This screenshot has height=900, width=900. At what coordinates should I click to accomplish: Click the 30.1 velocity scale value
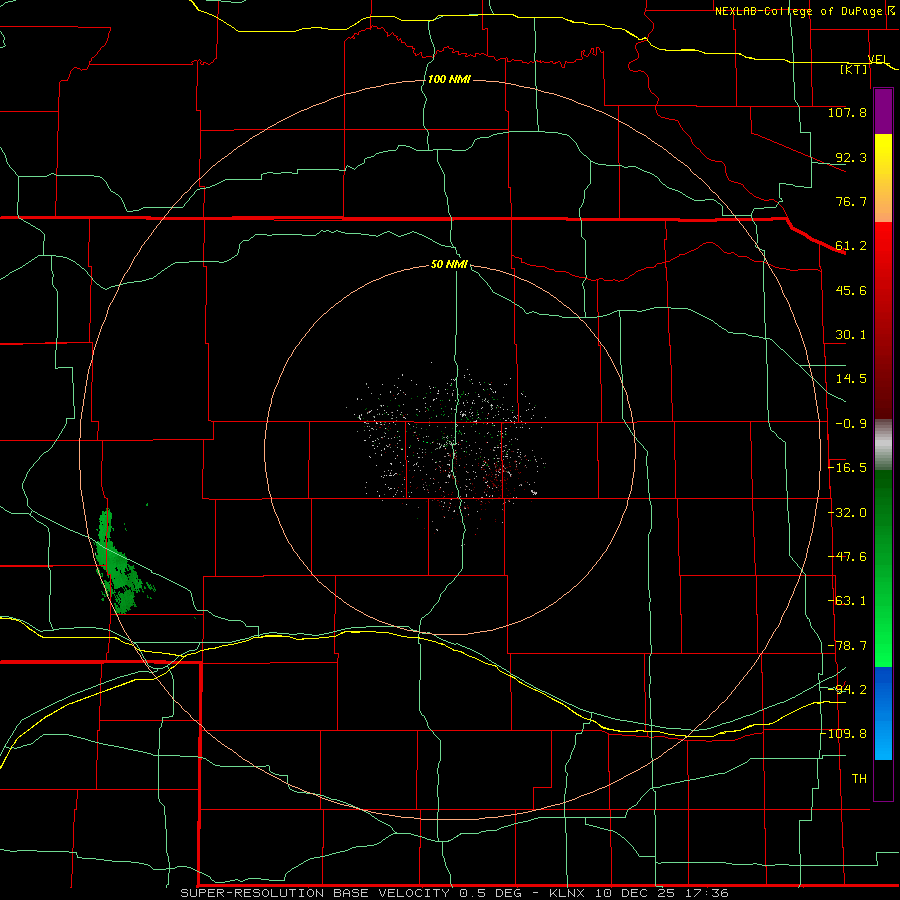pyautogui.click(x=851, y=335)
